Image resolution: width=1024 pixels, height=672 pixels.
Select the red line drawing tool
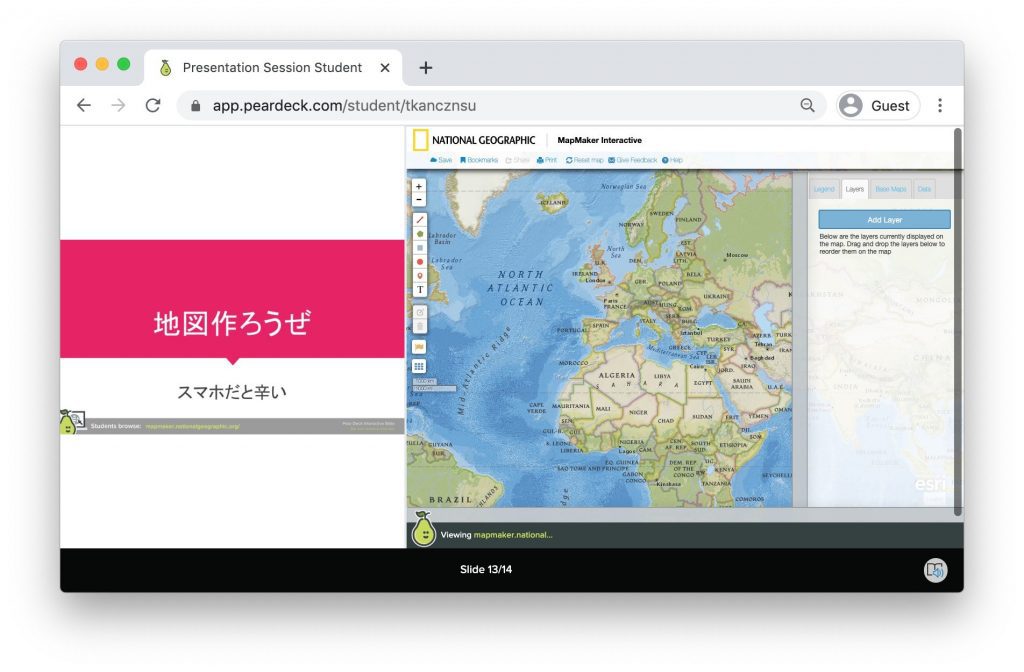pos(420,219)
